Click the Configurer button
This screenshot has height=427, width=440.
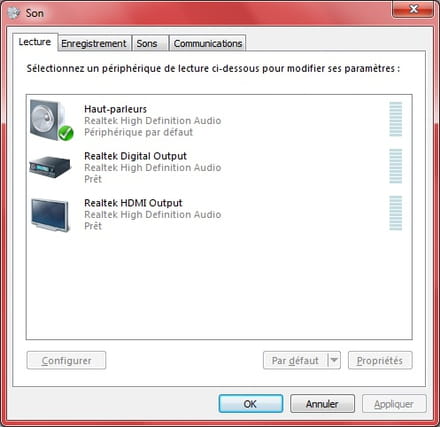pos(66,360)
